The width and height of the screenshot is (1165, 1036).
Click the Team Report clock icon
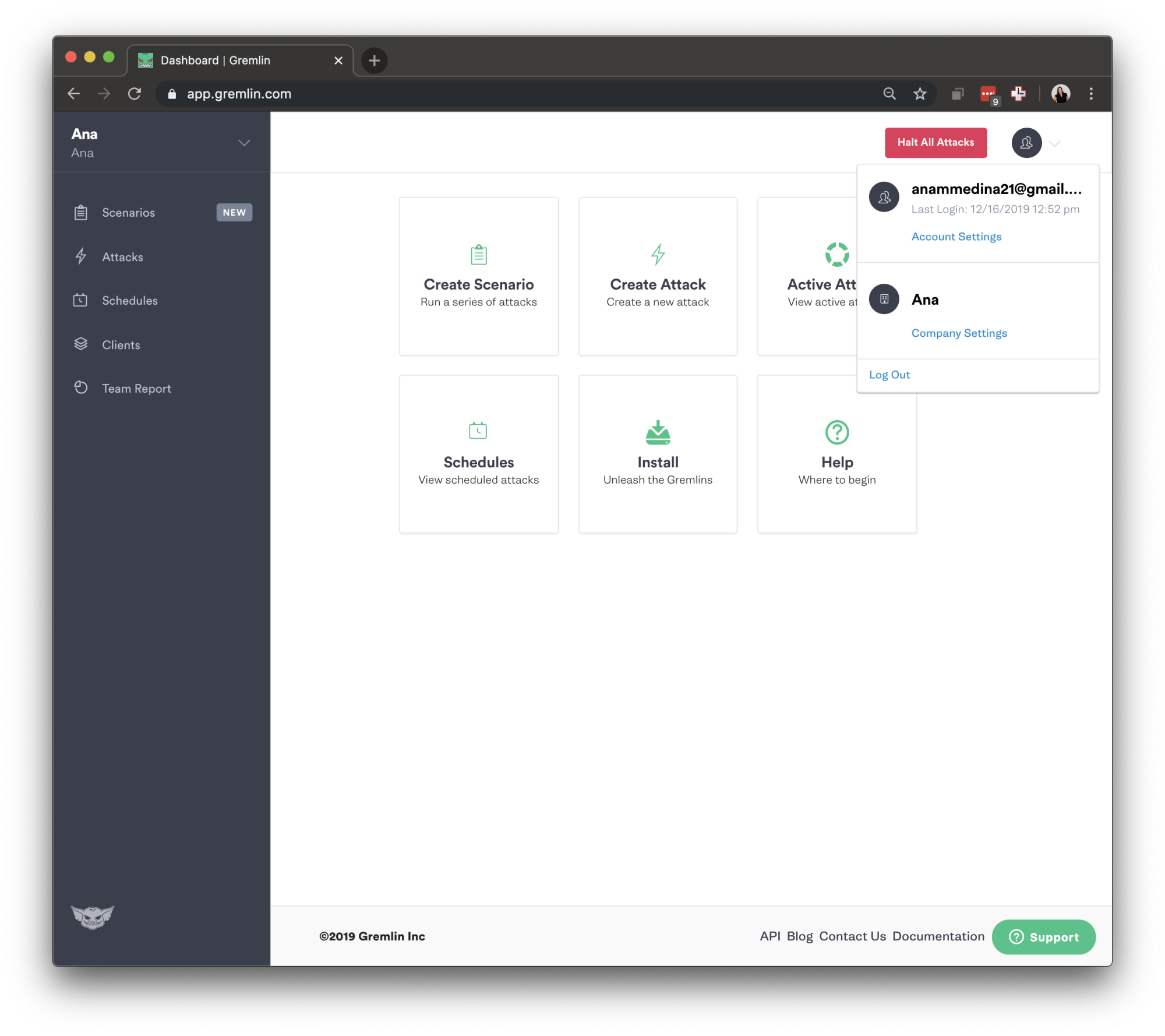[81, 387]
